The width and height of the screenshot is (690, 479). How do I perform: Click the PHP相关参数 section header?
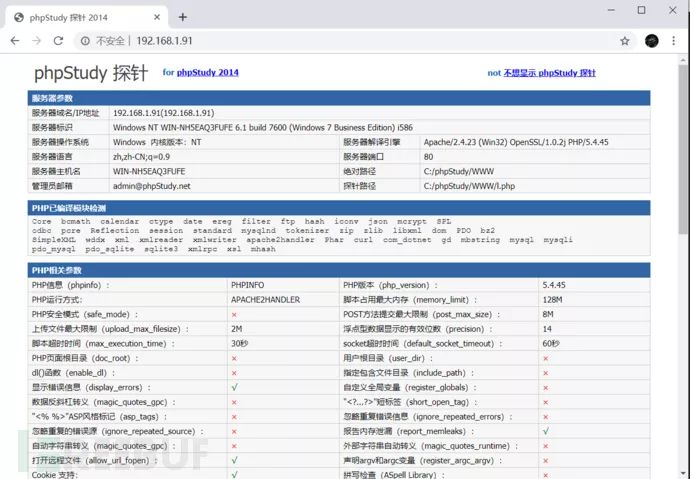point(339,270)
